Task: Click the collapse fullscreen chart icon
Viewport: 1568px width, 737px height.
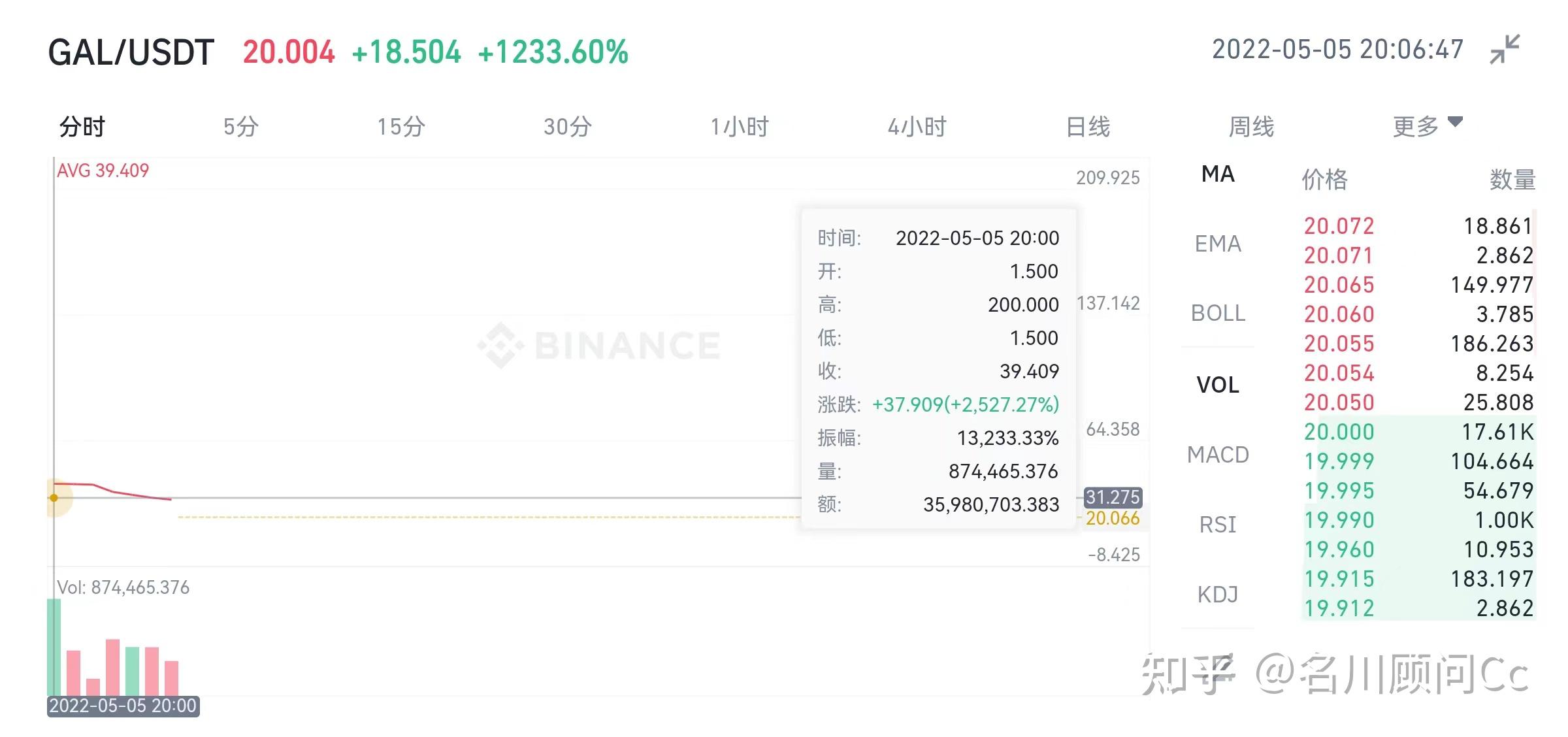Action: pos(1505,50)
